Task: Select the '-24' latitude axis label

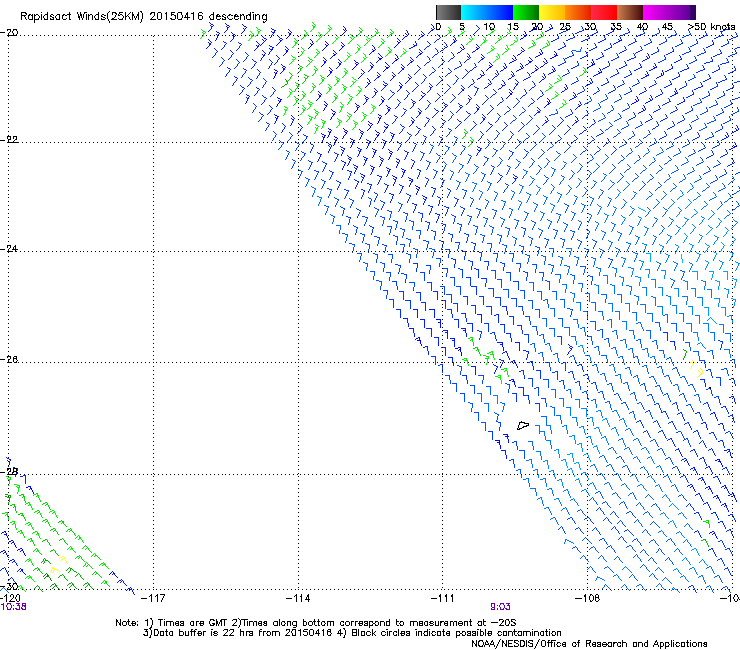Action: pos(9,249)
